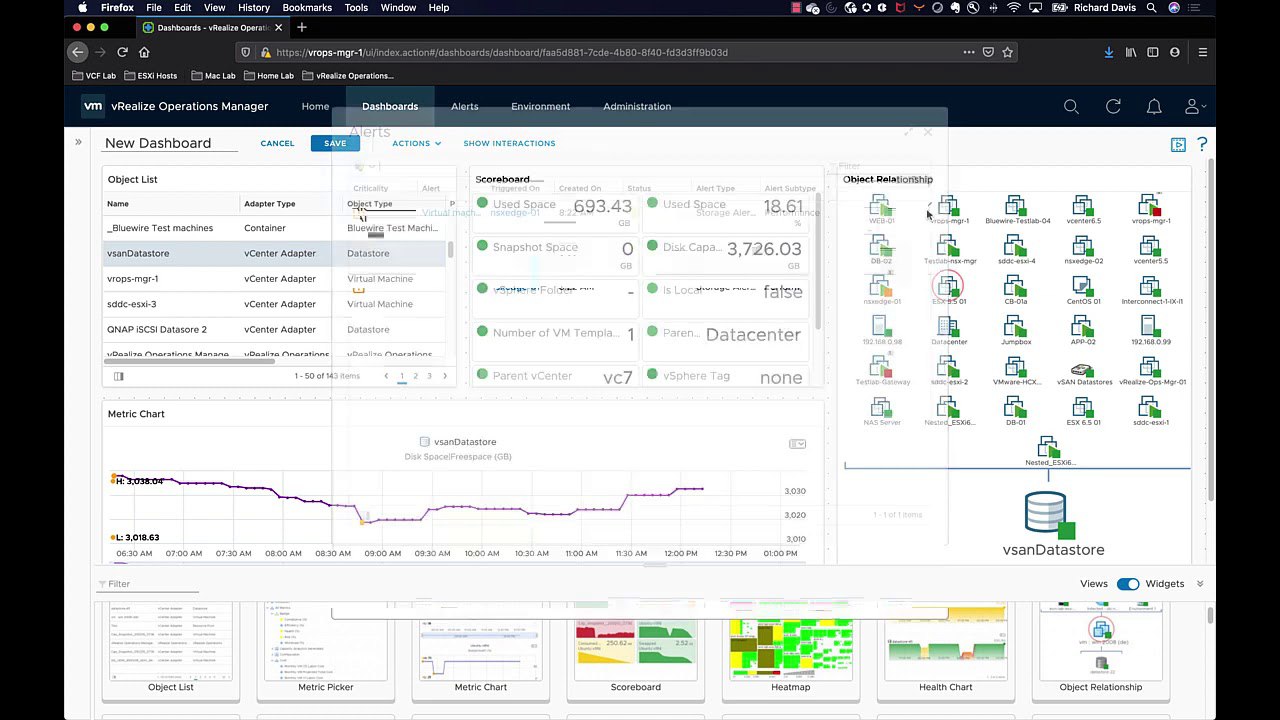Select the vrops-mgr-1 row in Object List
The width and height of the screenshot is (1280, 720).
click(x=276, y=279)
